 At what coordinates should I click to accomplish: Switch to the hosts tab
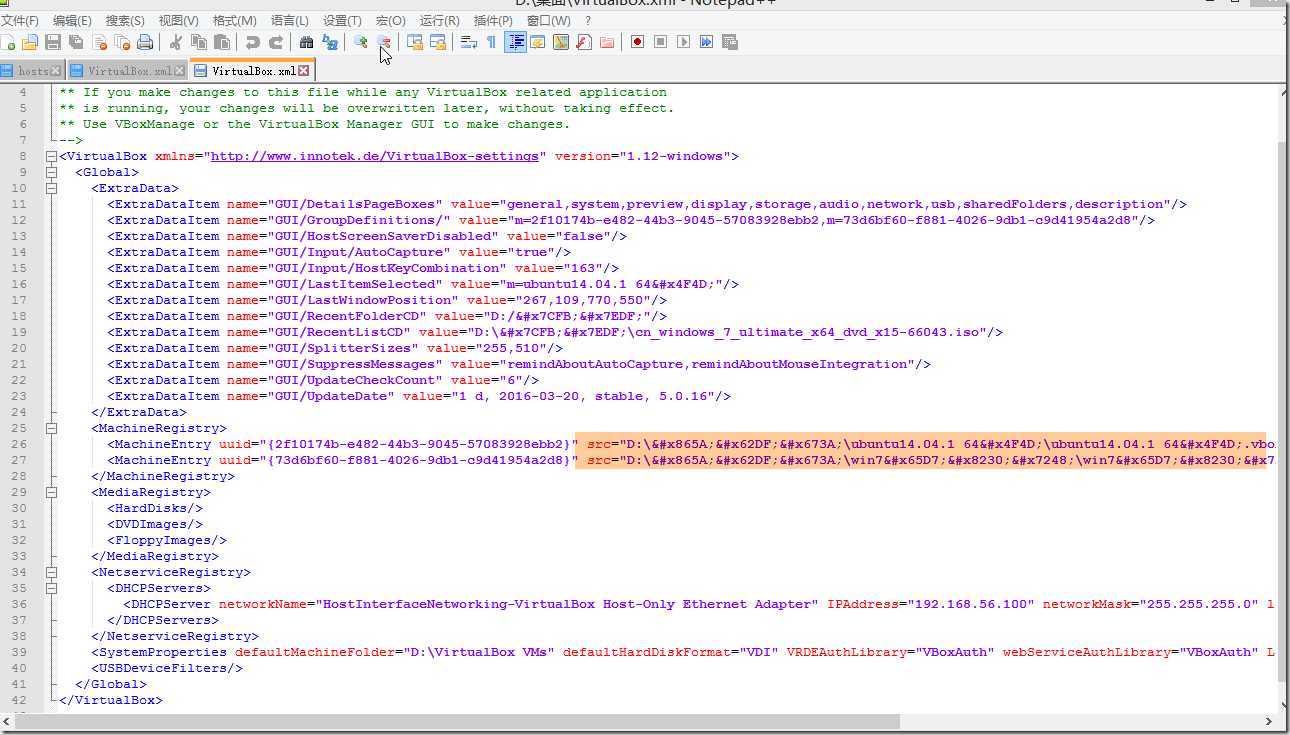click(32, 71)
